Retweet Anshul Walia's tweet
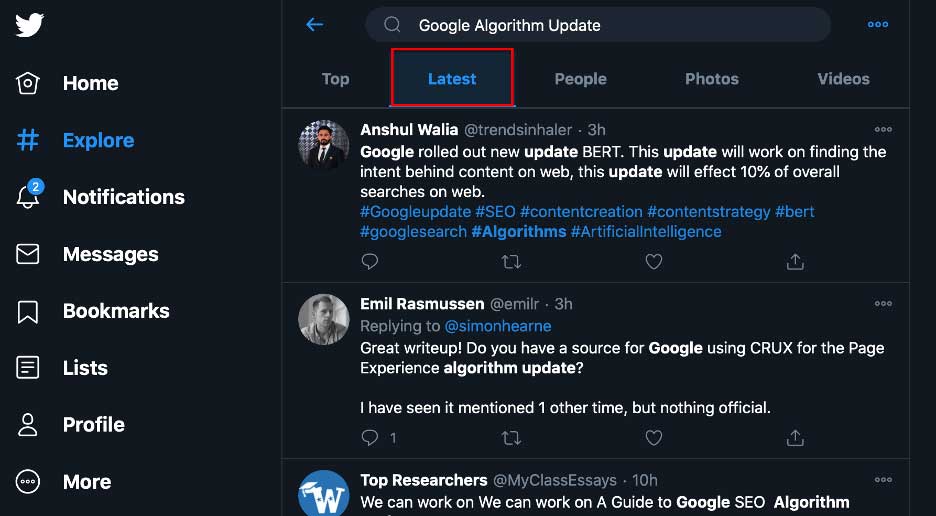Image resolution: width=936 pixels, height=516 pixels. coord(511,261)
